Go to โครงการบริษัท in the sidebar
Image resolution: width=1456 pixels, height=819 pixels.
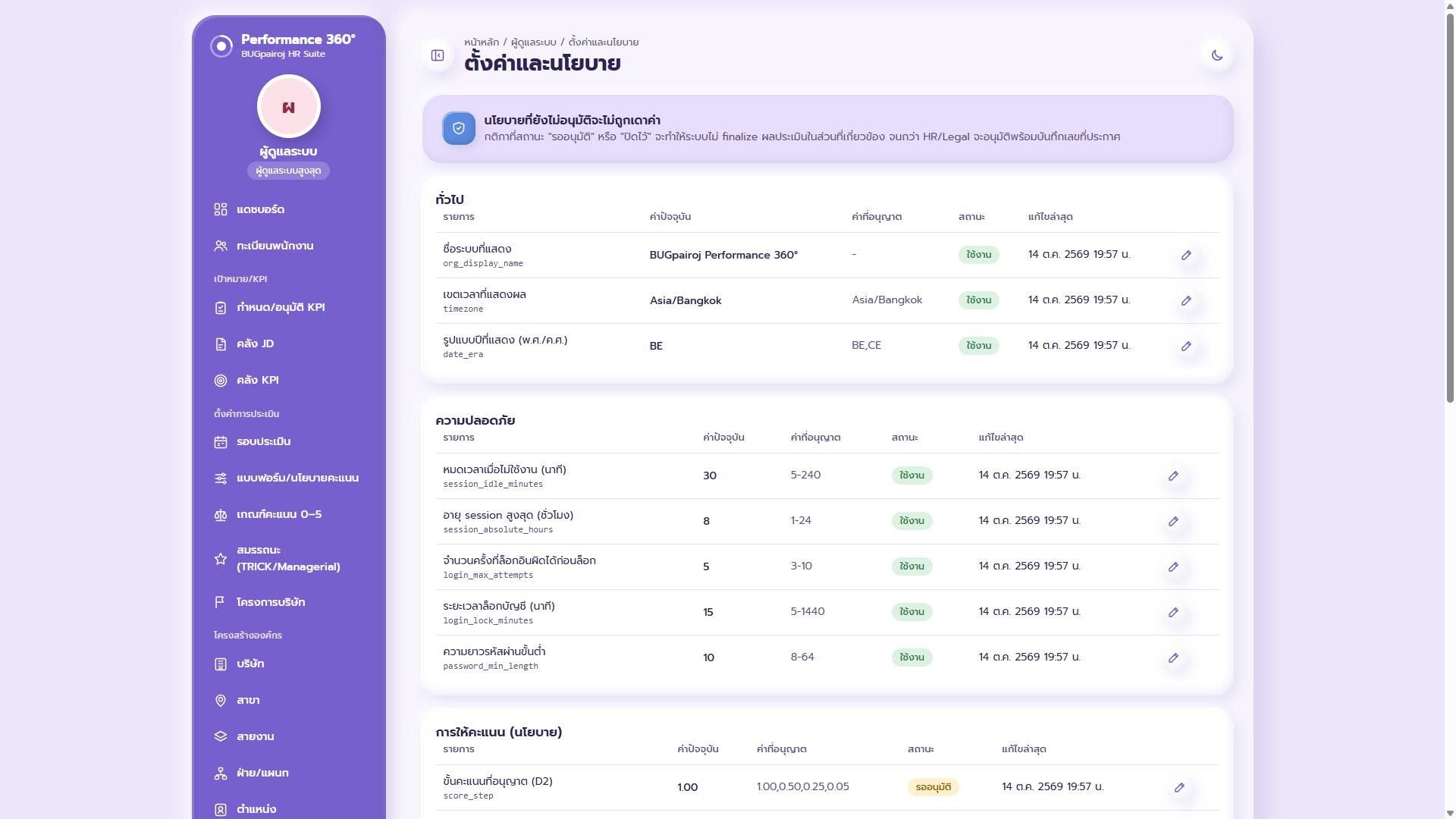(x=288, y=602)
